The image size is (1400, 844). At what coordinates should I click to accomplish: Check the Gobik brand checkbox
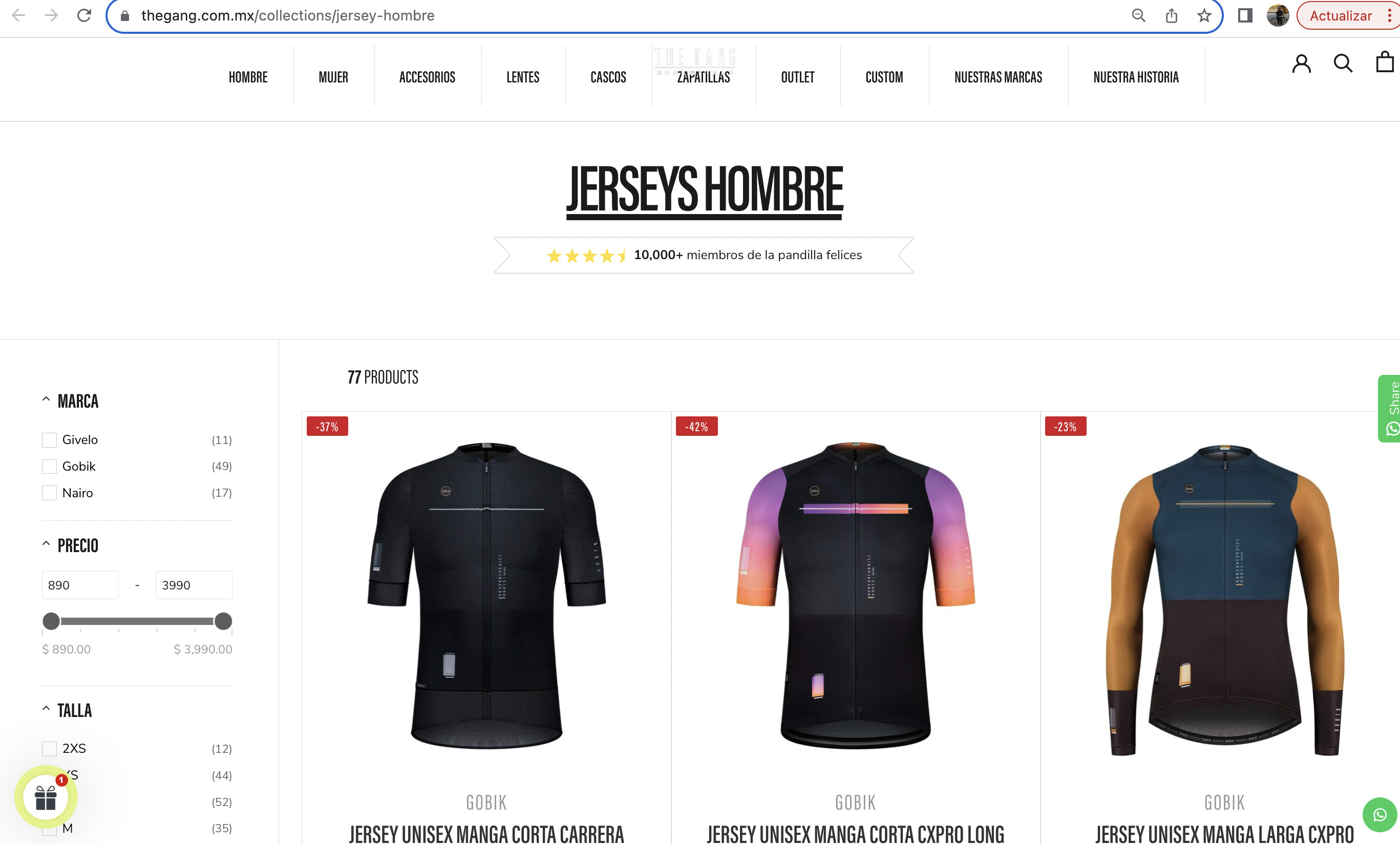click(x=50, y=467)
